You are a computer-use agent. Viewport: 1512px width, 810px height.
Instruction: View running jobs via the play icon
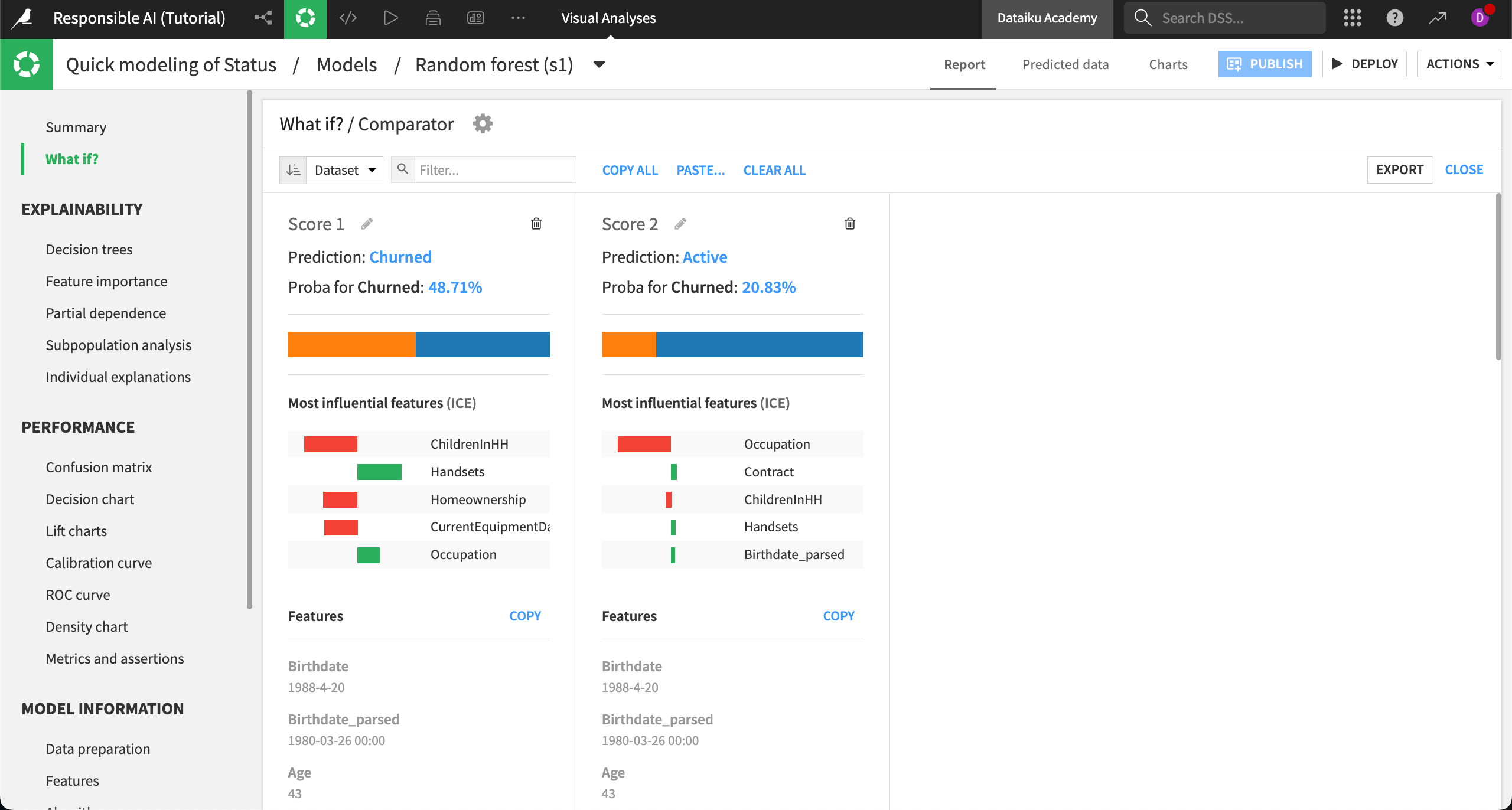pyautogui.click(x=390, y=18)
